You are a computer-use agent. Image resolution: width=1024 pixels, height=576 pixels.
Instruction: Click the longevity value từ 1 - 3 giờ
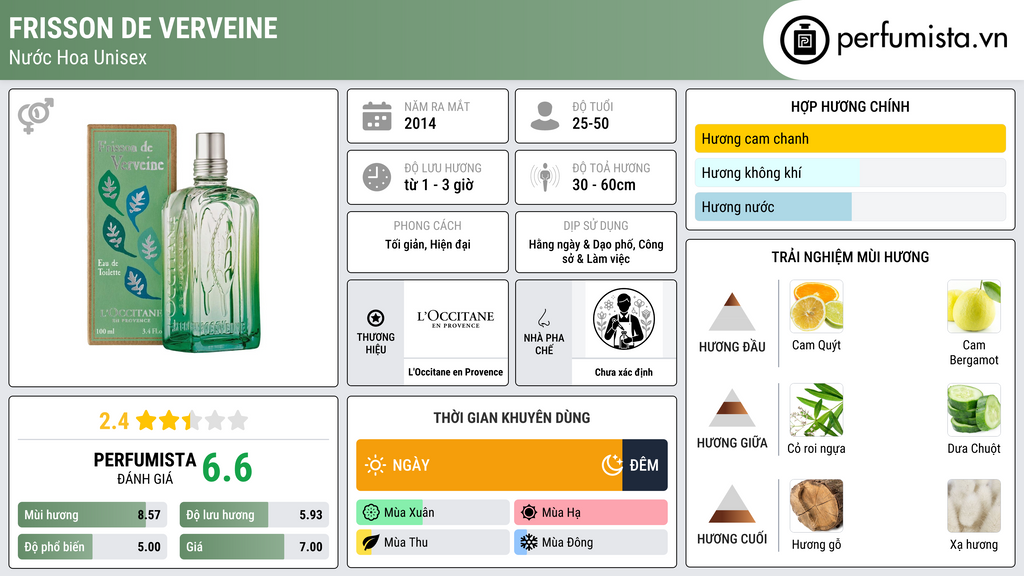[439, 185]
